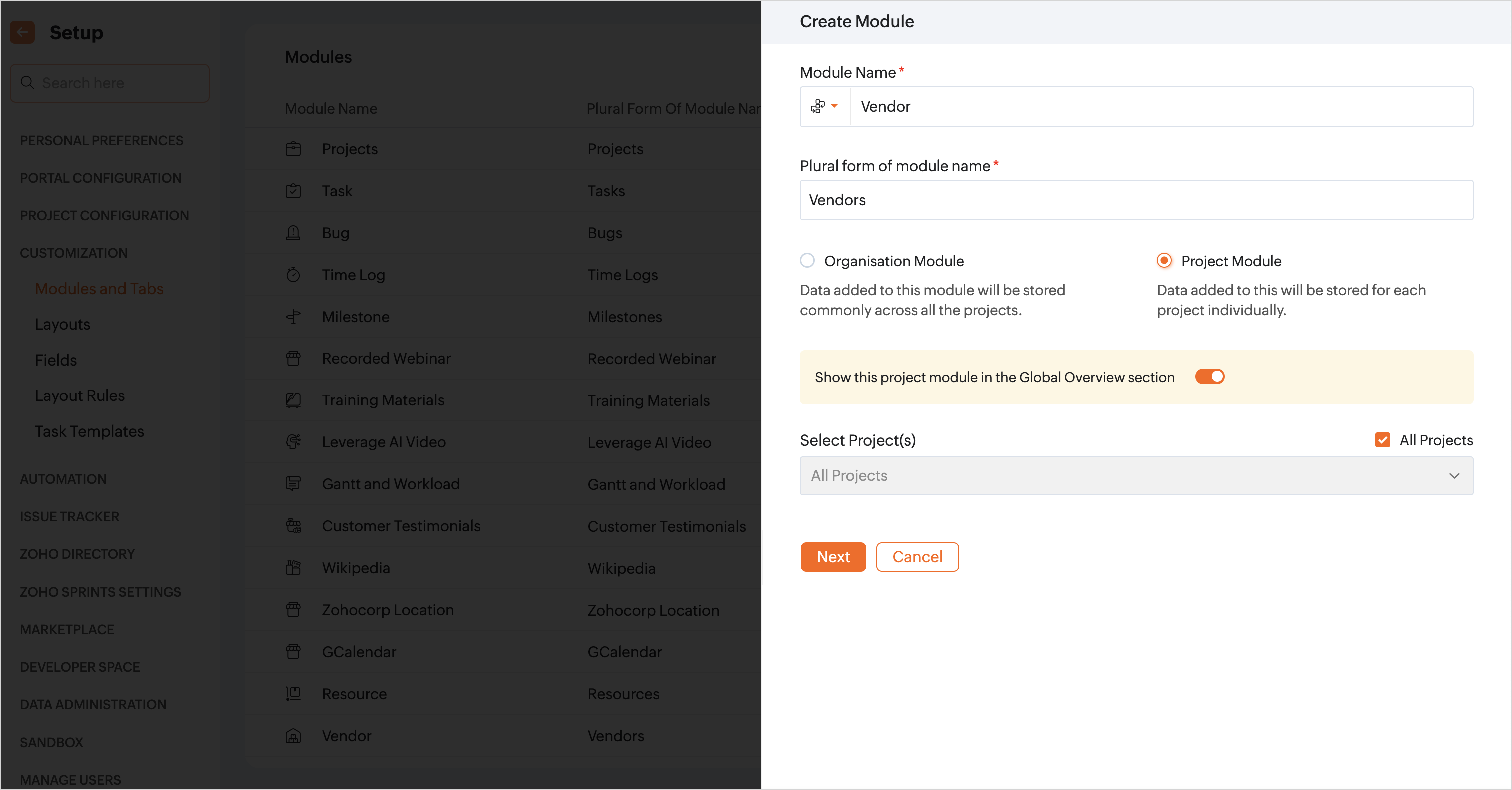1512x790 pixels.
Task: Open the module icon picker dropdown
Action: [x=824, y=107]
